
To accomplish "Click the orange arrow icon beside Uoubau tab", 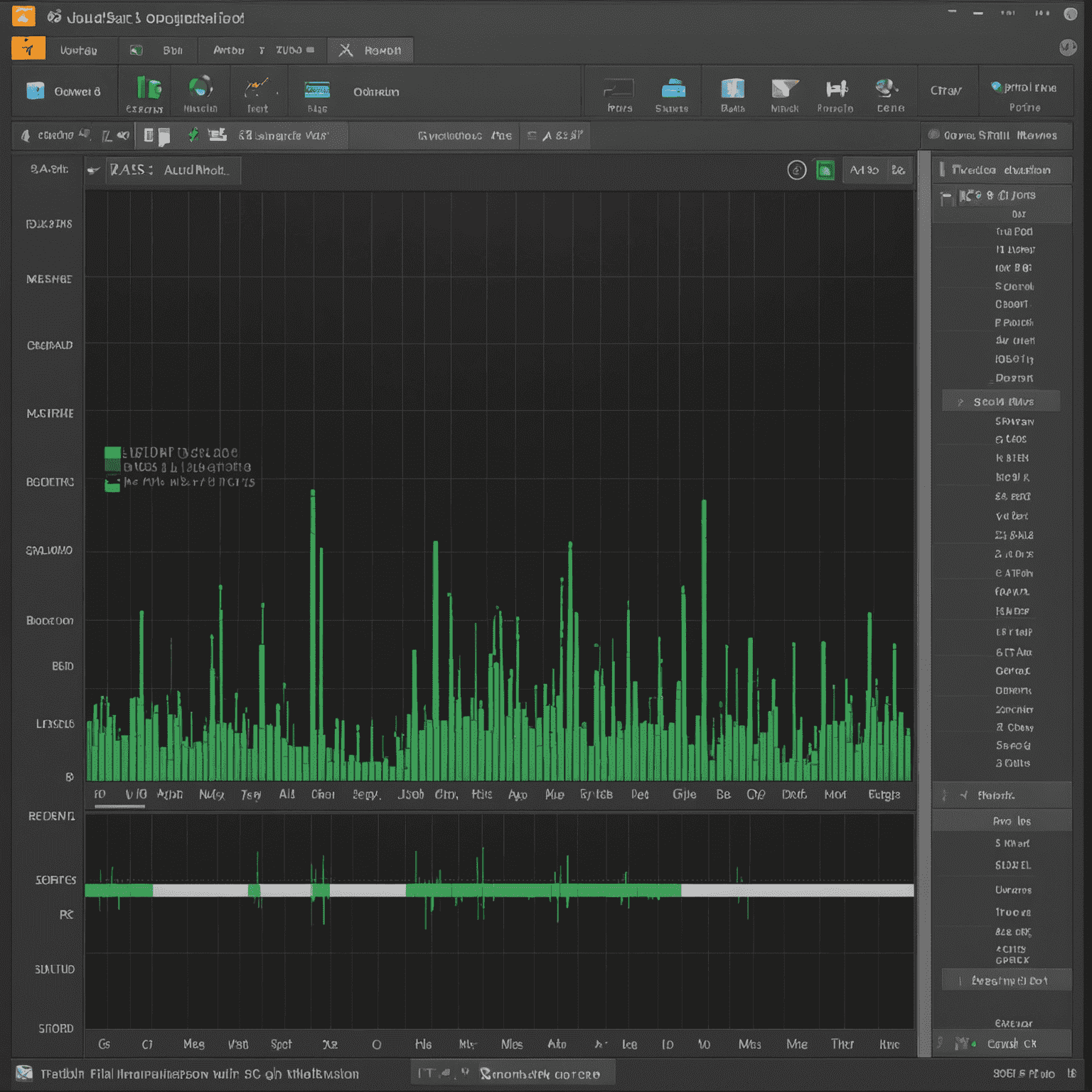I will pos(28,48).
